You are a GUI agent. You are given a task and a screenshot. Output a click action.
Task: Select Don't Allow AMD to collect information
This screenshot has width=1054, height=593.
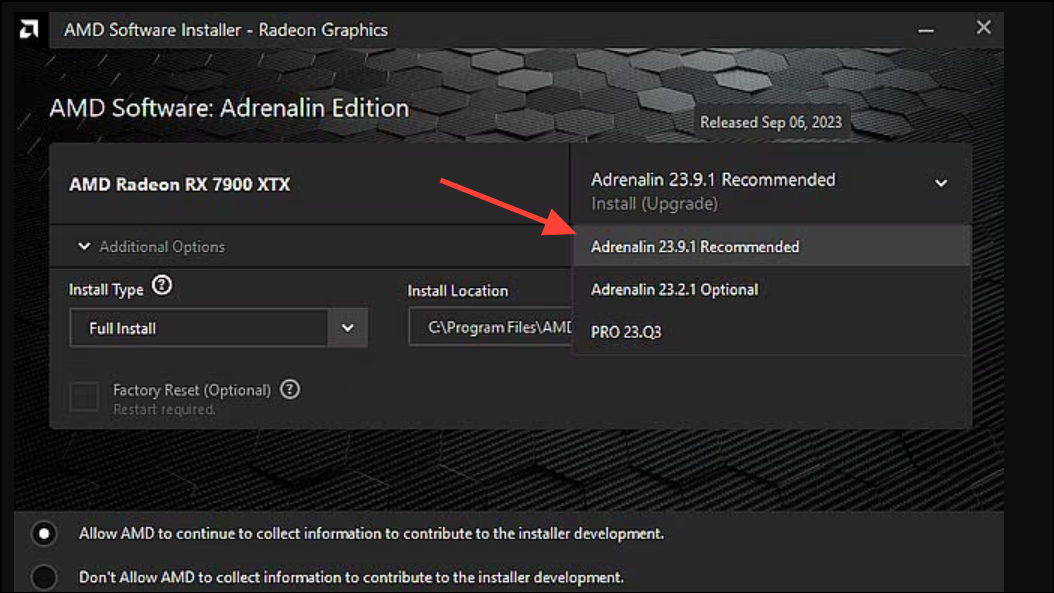pyautogui.click(x=44, y=577)
